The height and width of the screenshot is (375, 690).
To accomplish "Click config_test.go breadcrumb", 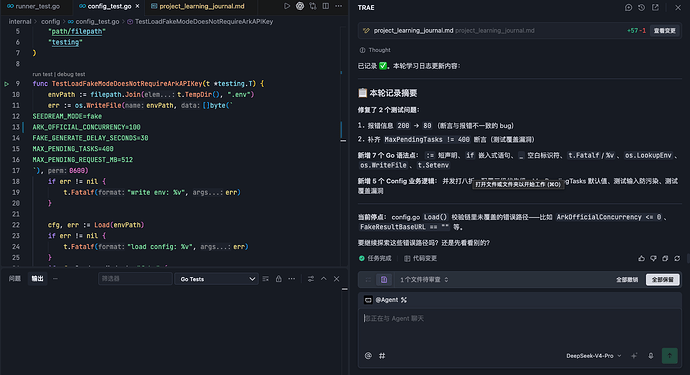I will [93, 21].
